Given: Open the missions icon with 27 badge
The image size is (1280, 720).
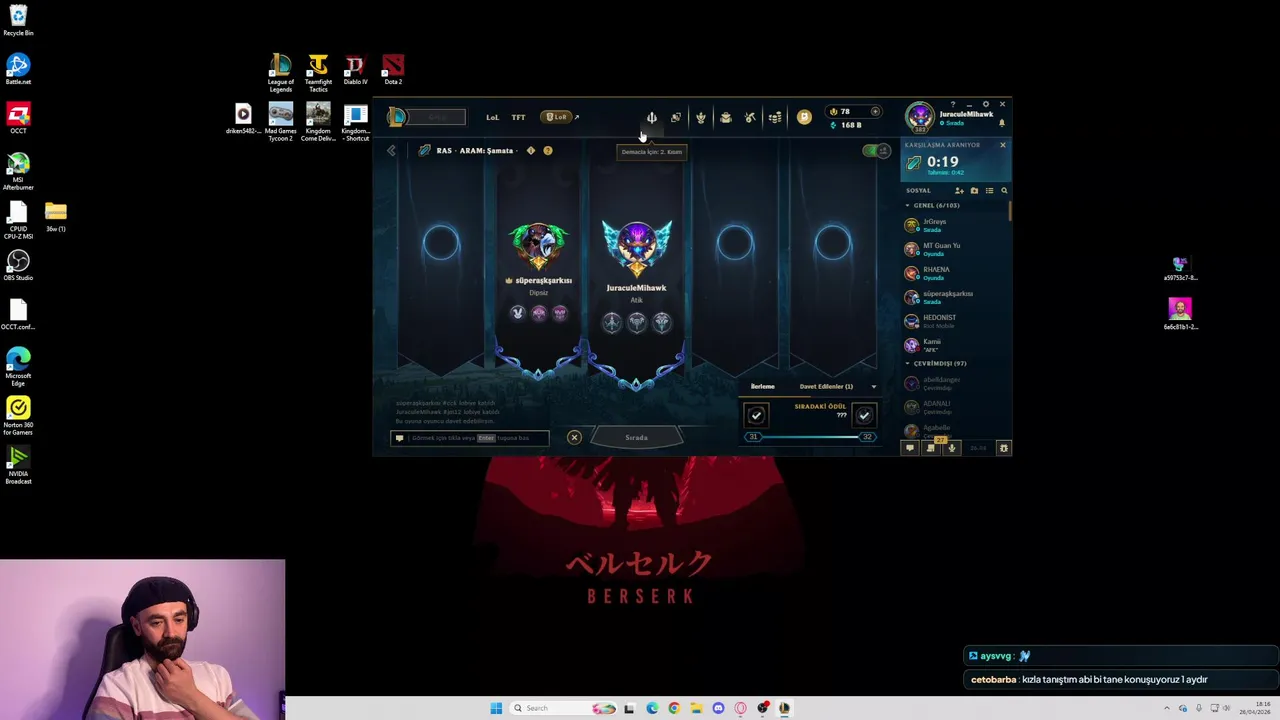Looking at the screenshot, I should (931, 448).
